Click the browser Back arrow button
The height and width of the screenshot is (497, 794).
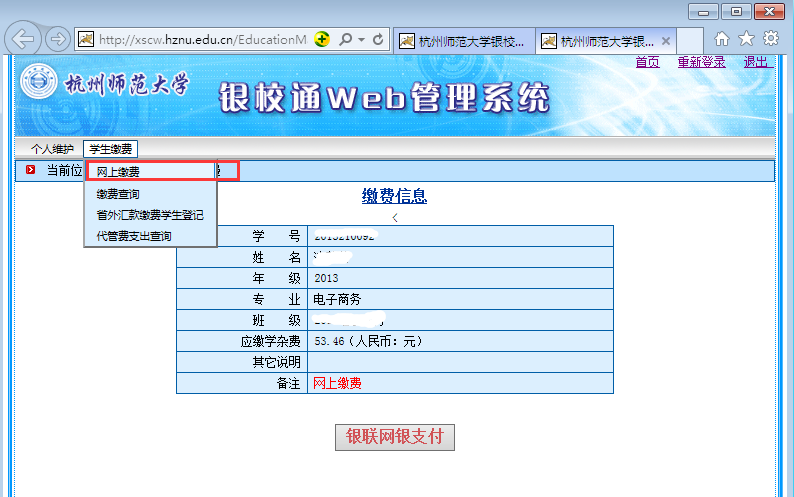24,40
